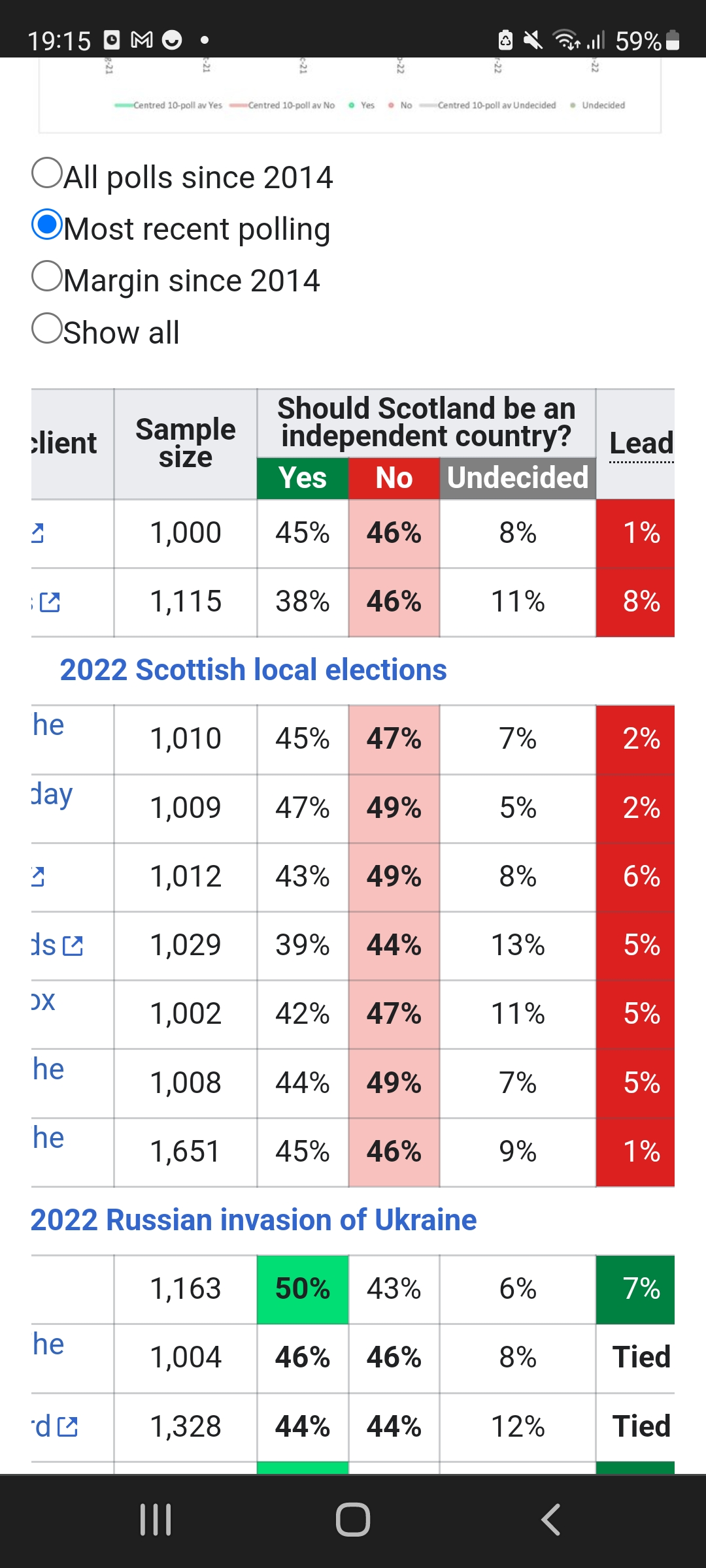
Task: Click external link icon in 1,115 sample row
Action: point(50,602)
